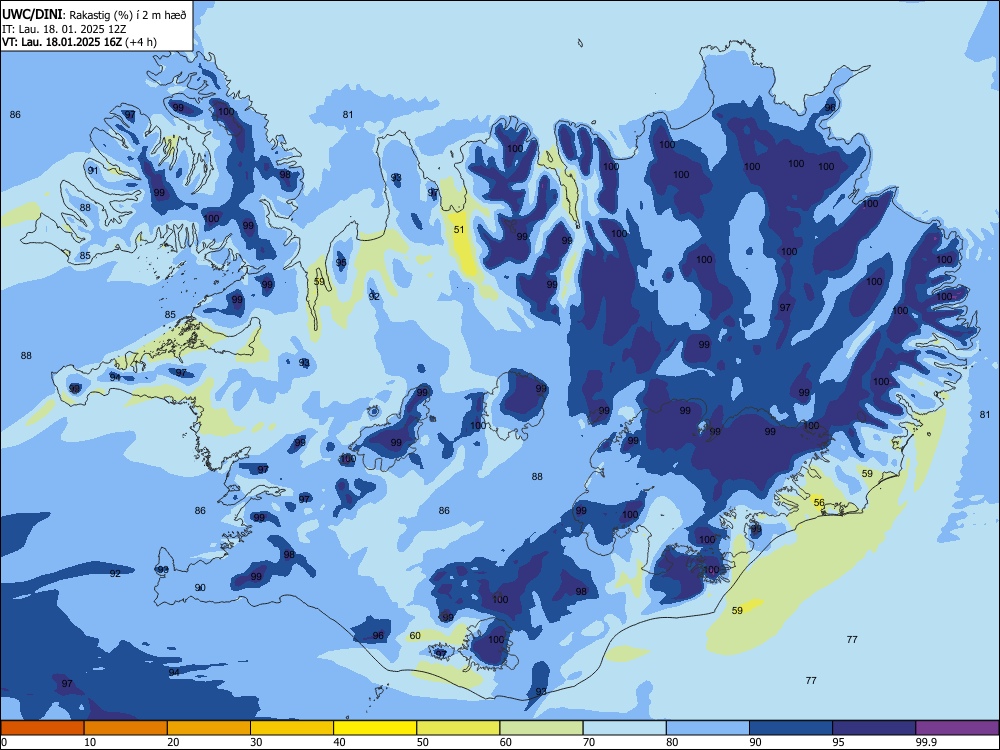
Task: Click the '60' humidity value near the south coast
Action: click(415, 635)
